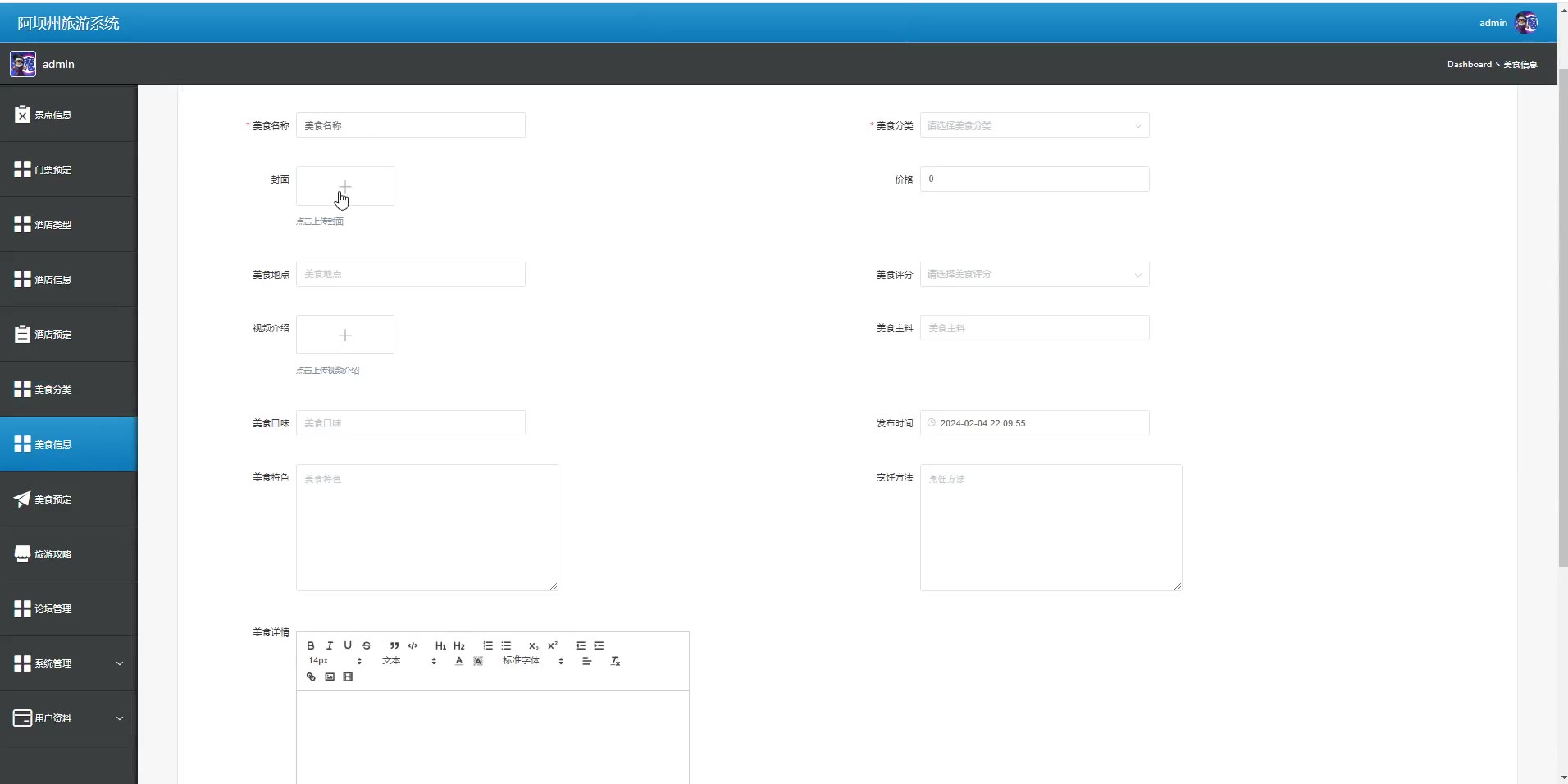This screenshot has height=784, width=1568.
Task: Apply subscript formatting
Action: pyautogui.click(x=534, y=645)
